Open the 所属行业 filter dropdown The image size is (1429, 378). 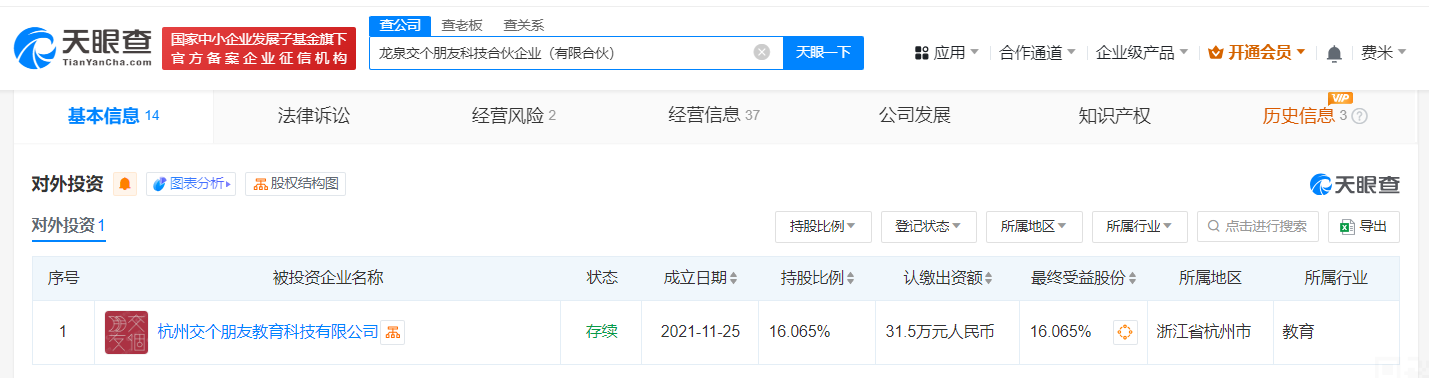tap(1140, 227)
